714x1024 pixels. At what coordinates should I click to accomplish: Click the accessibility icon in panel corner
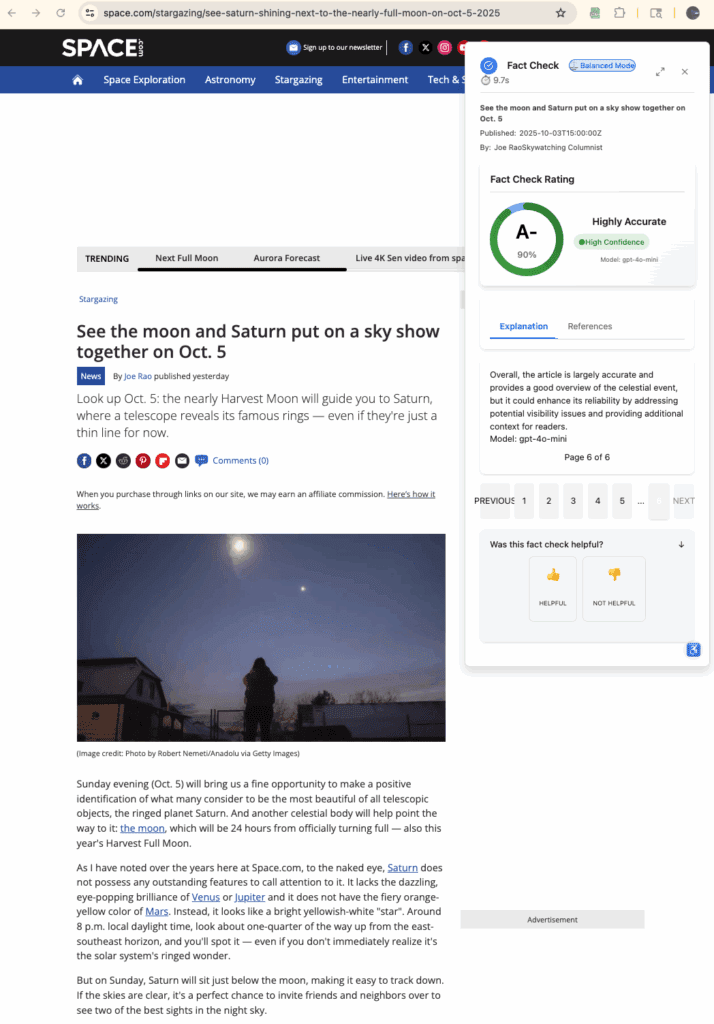pos(693,650)
